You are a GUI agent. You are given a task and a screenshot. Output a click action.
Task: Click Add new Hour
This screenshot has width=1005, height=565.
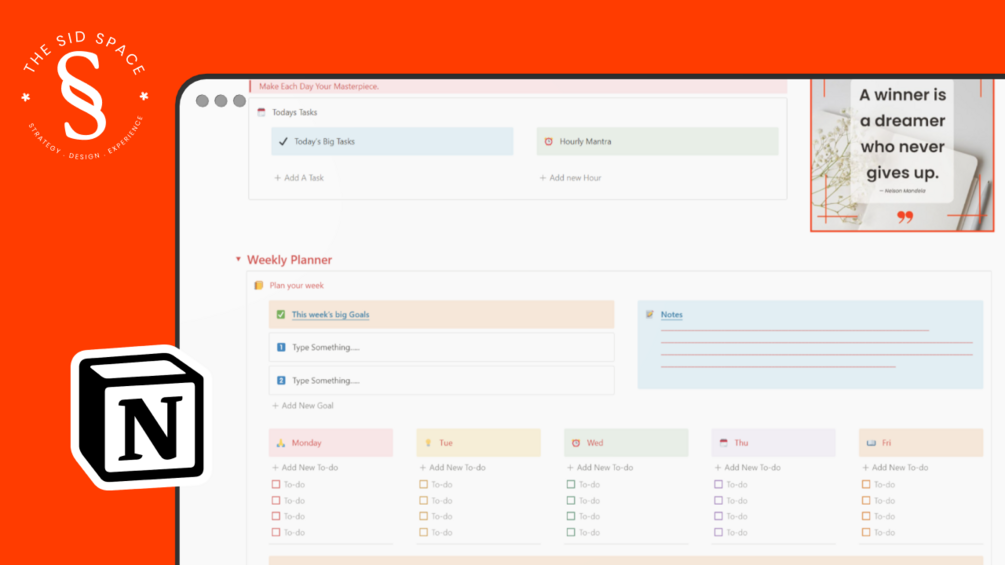(x=570, y=177)
